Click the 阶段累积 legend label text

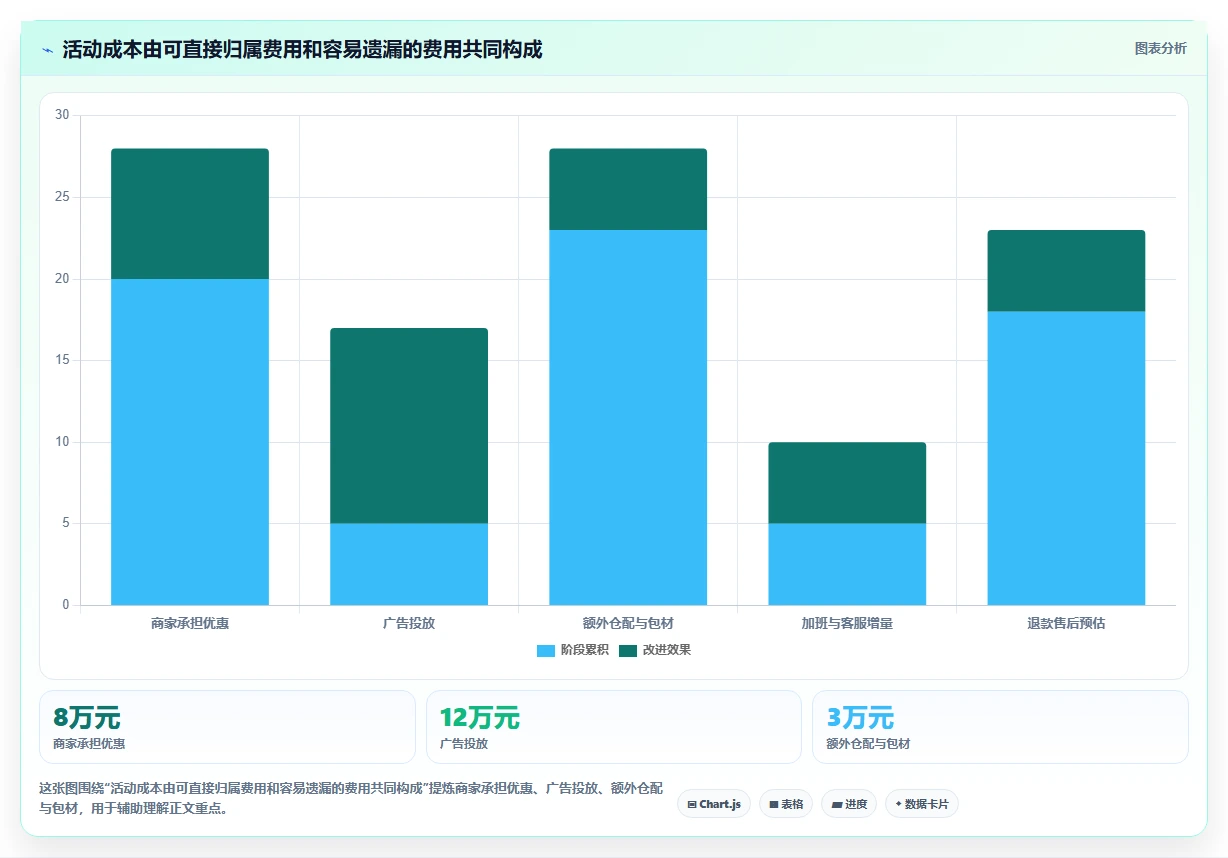(x=584, y=650)
